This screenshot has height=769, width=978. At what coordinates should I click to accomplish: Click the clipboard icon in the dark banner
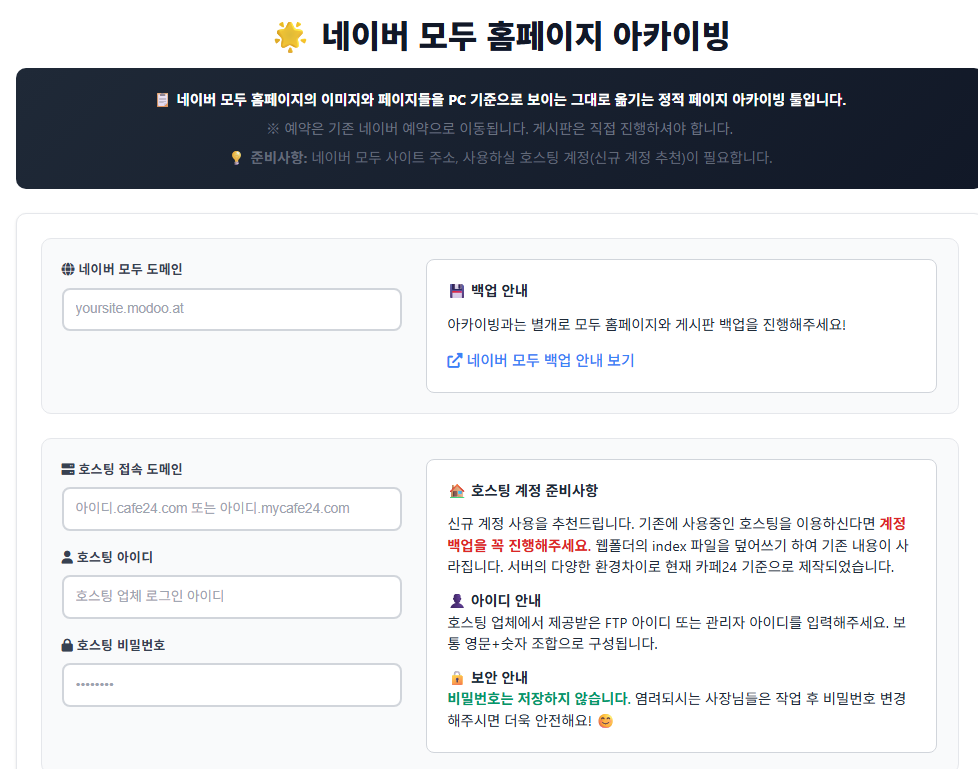point(162,100)
